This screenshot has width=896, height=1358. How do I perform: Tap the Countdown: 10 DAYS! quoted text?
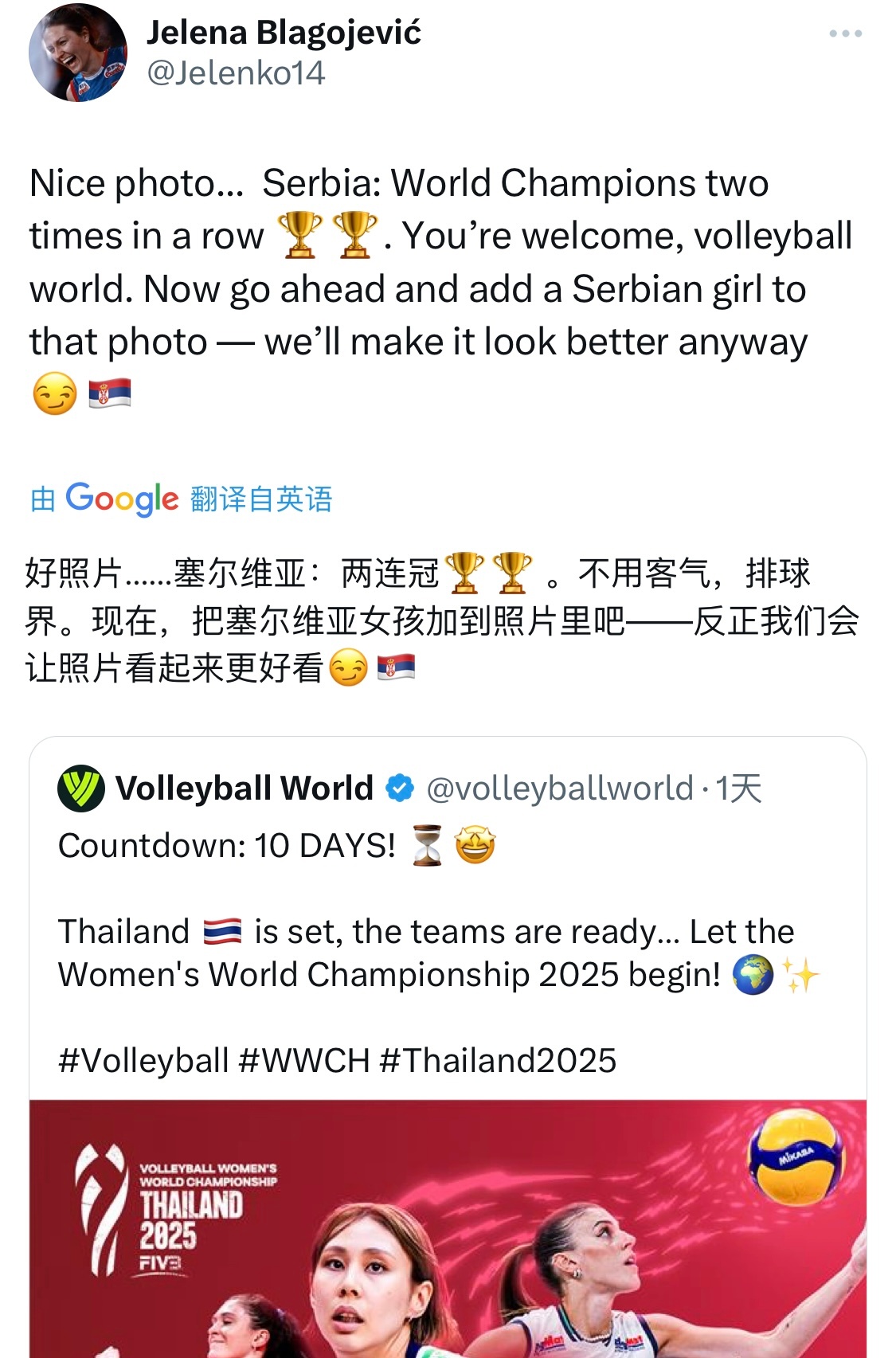click(227, 846)
